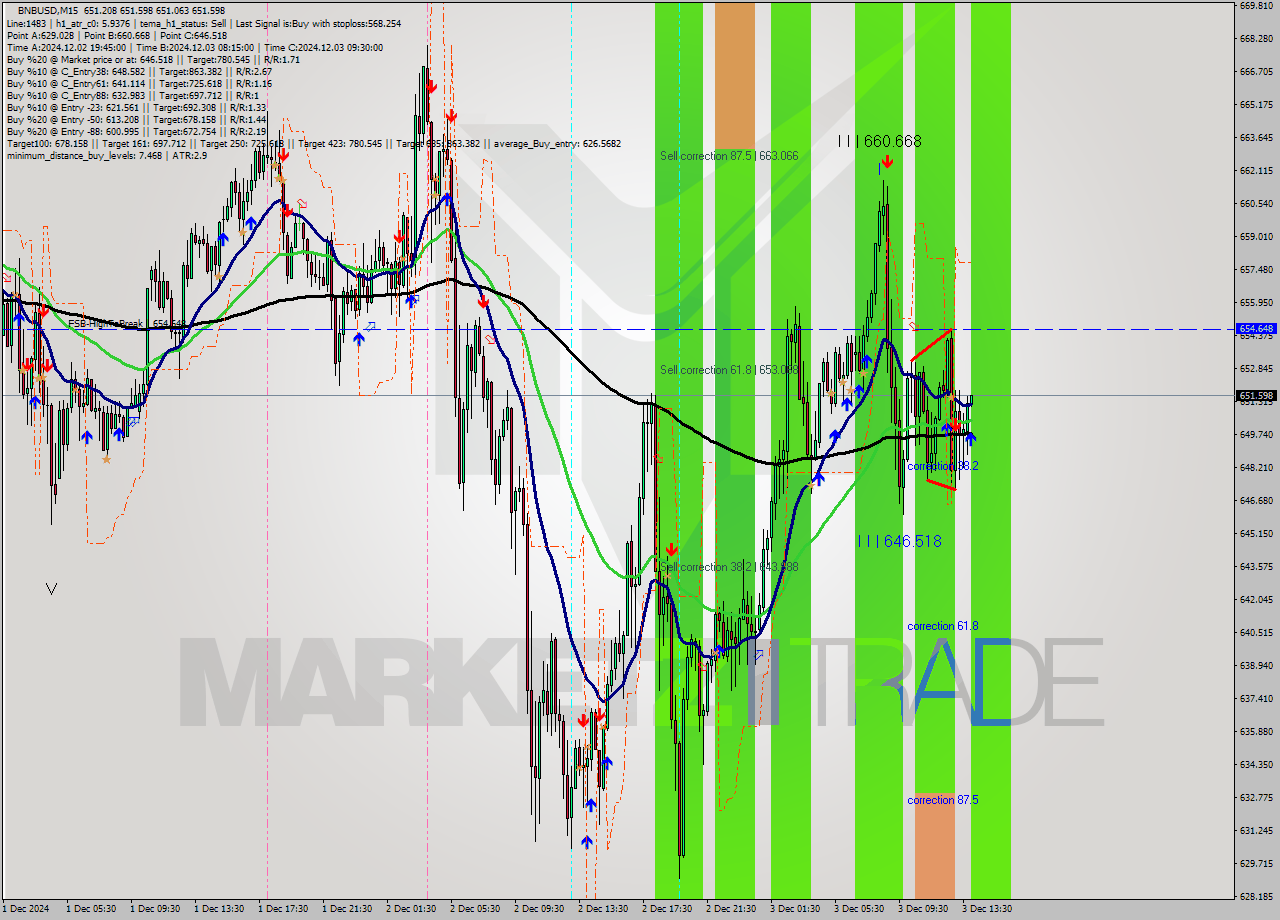
Task: Click the '3 Dec 01:30' time axis label
Action: coord(795,909)
